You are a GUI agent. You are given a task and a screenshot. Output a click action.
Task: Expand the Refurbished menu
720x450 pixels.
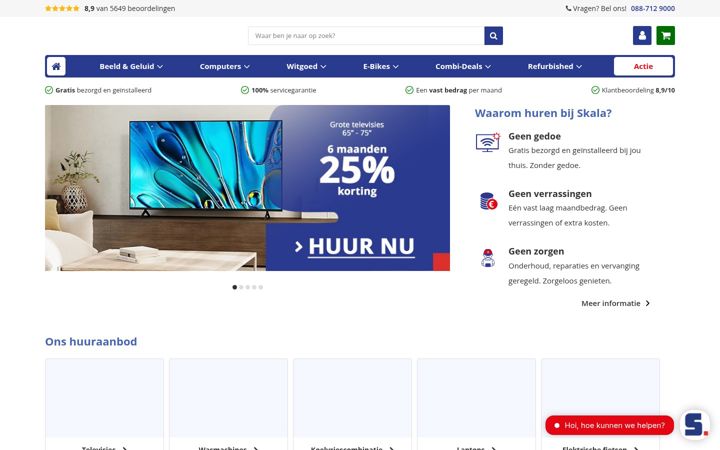[x=555, y=67]
